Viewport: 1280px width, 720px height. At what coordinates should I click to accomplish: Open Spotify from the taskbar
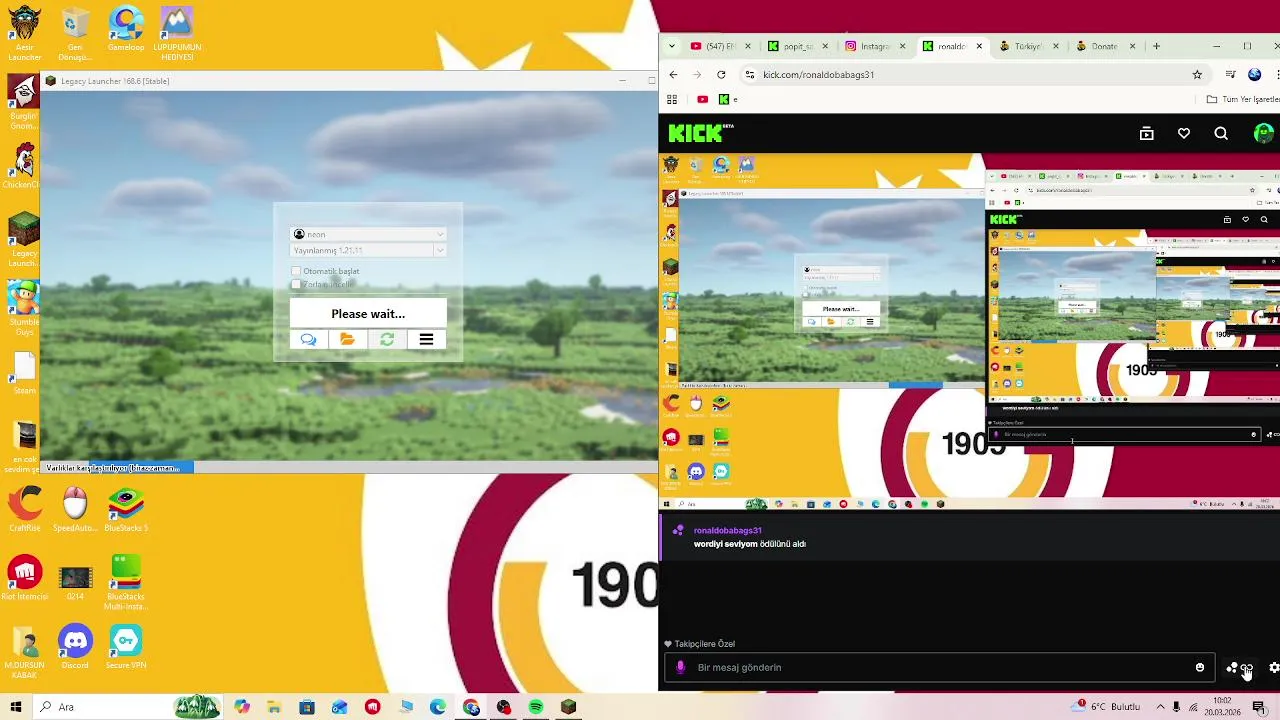click(536, 707)
